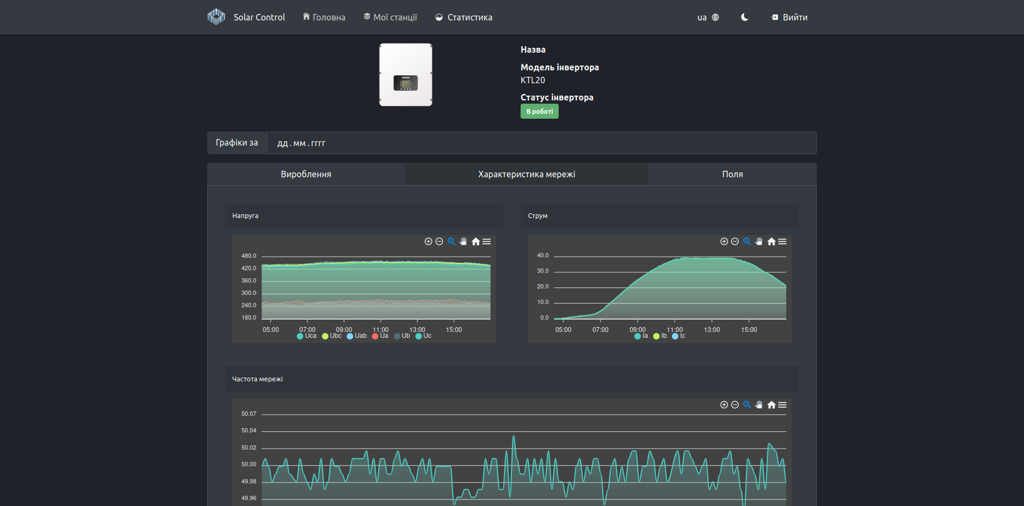
Task: Toggle Uca series in voltage legend
Action: (x=307, y=336)
